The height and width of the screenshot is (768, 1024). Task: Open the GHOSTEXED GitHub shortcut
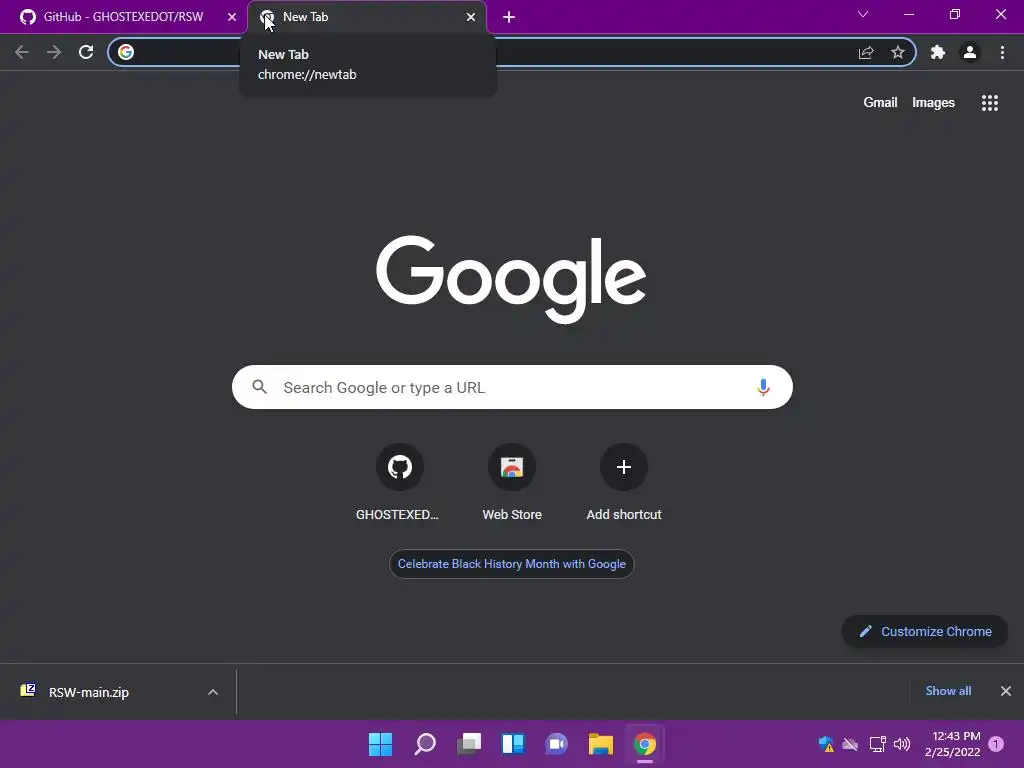click(399, 482)
